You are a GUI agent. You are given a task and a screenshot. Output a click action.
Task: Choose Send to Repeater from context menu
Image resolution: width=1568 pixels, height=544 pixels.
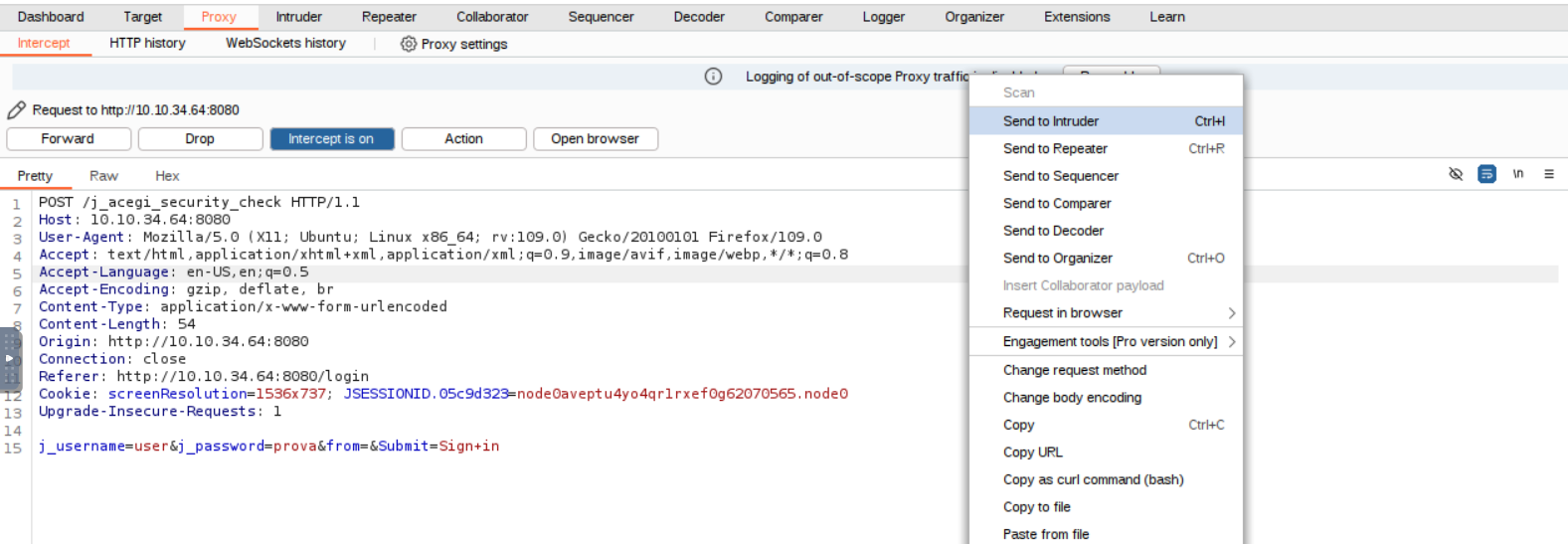click(x=1055, y=149)
